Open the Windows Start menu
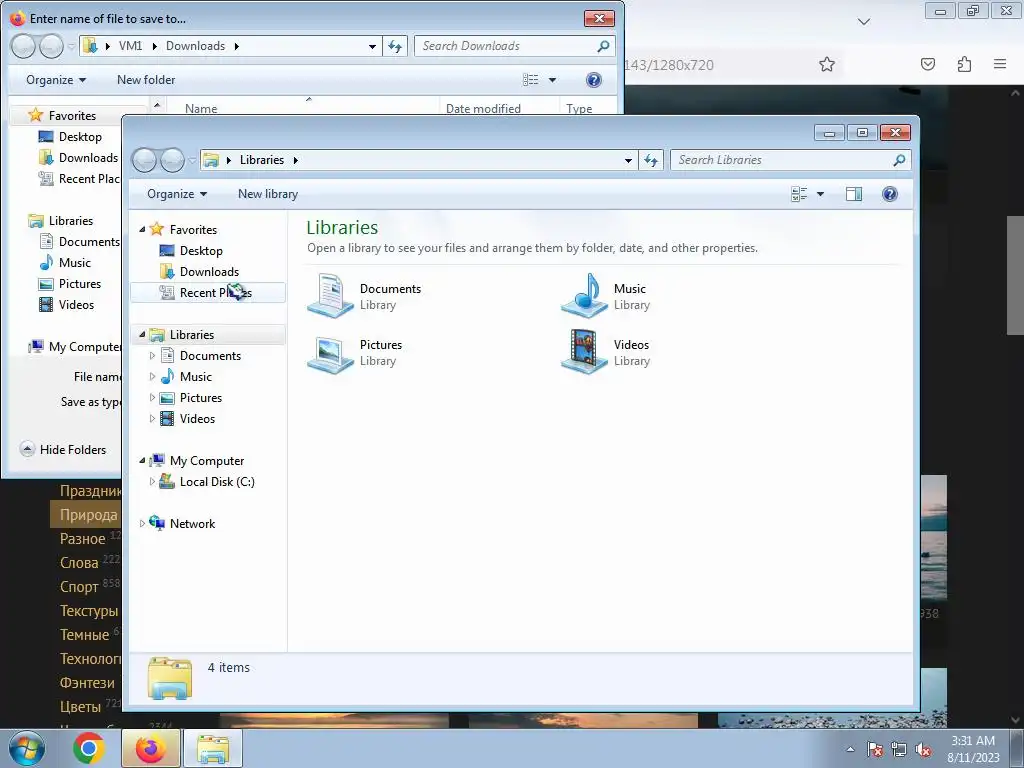 coord(27,748)
